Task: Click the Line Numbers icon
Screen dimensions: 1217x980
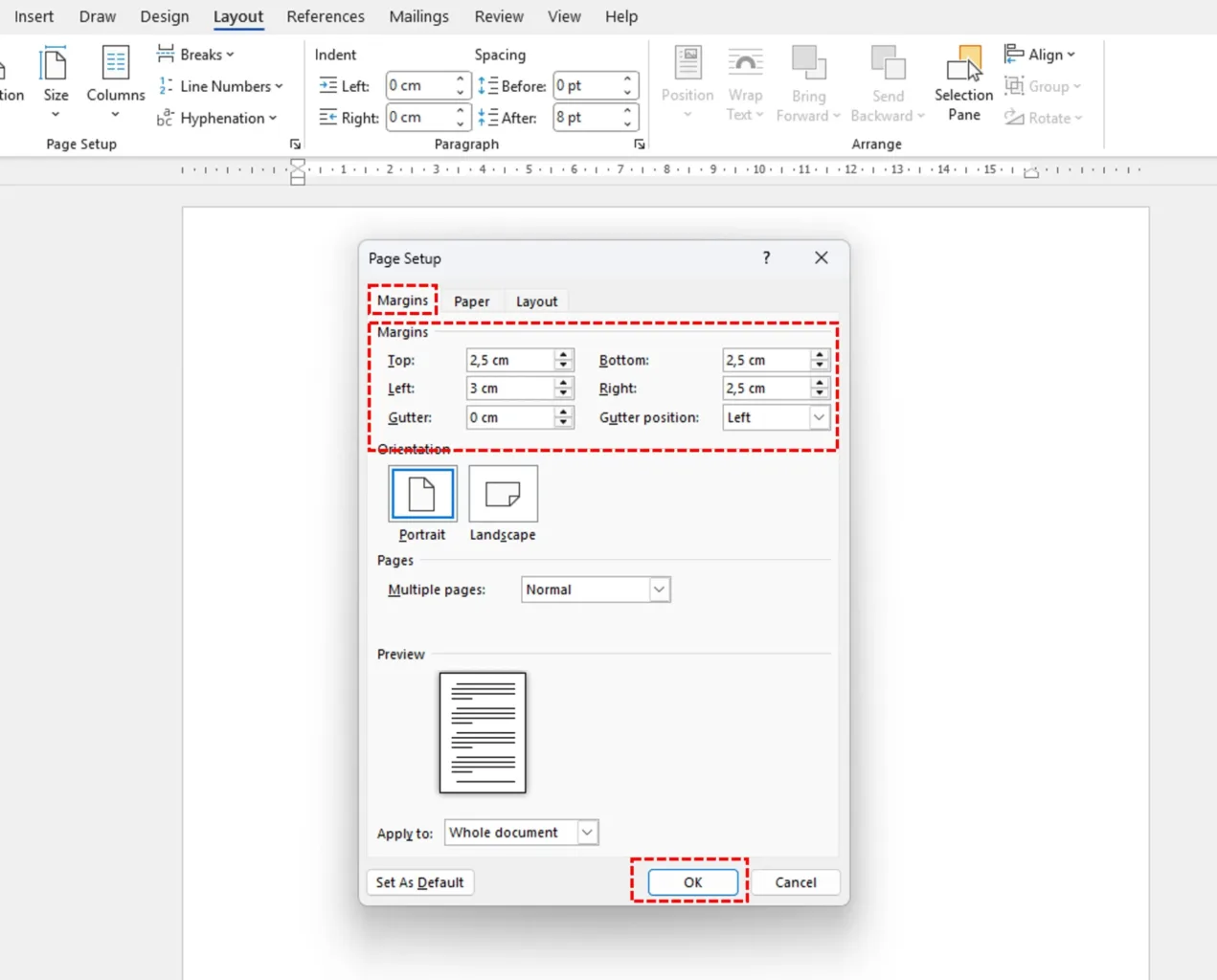Action: 166,86
